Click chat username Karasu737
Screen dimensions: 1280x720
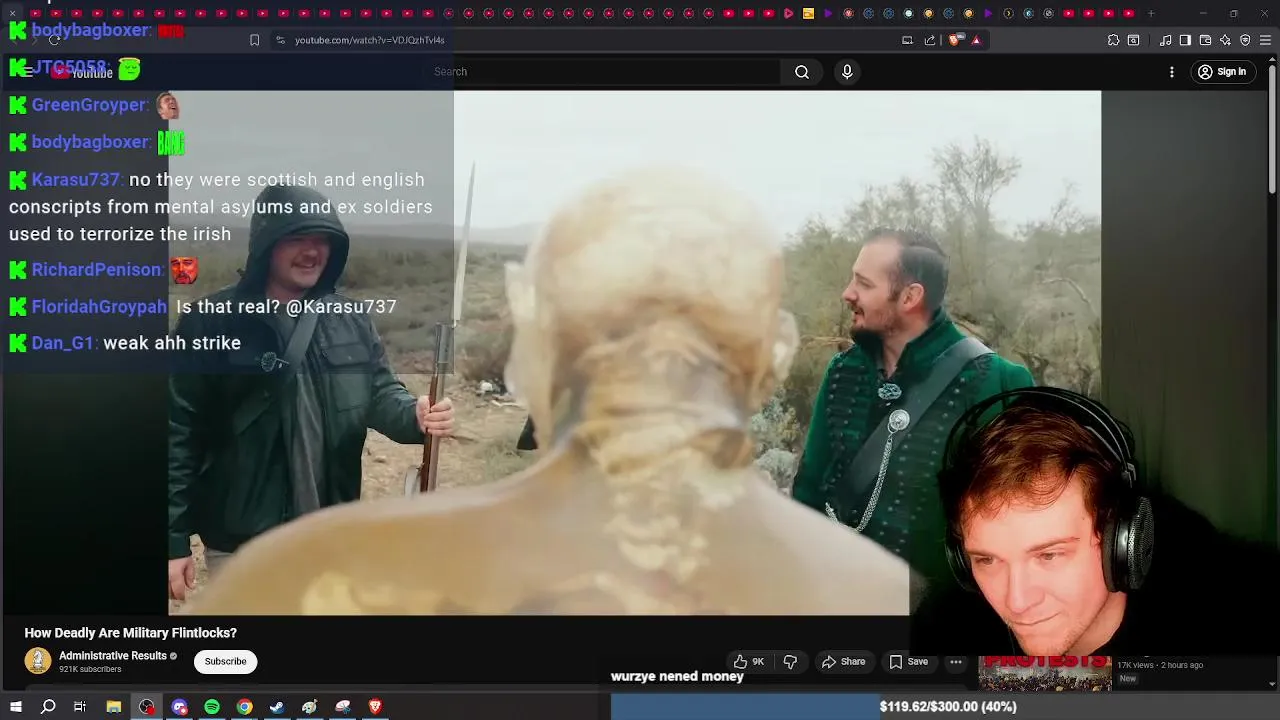[76, 180]
